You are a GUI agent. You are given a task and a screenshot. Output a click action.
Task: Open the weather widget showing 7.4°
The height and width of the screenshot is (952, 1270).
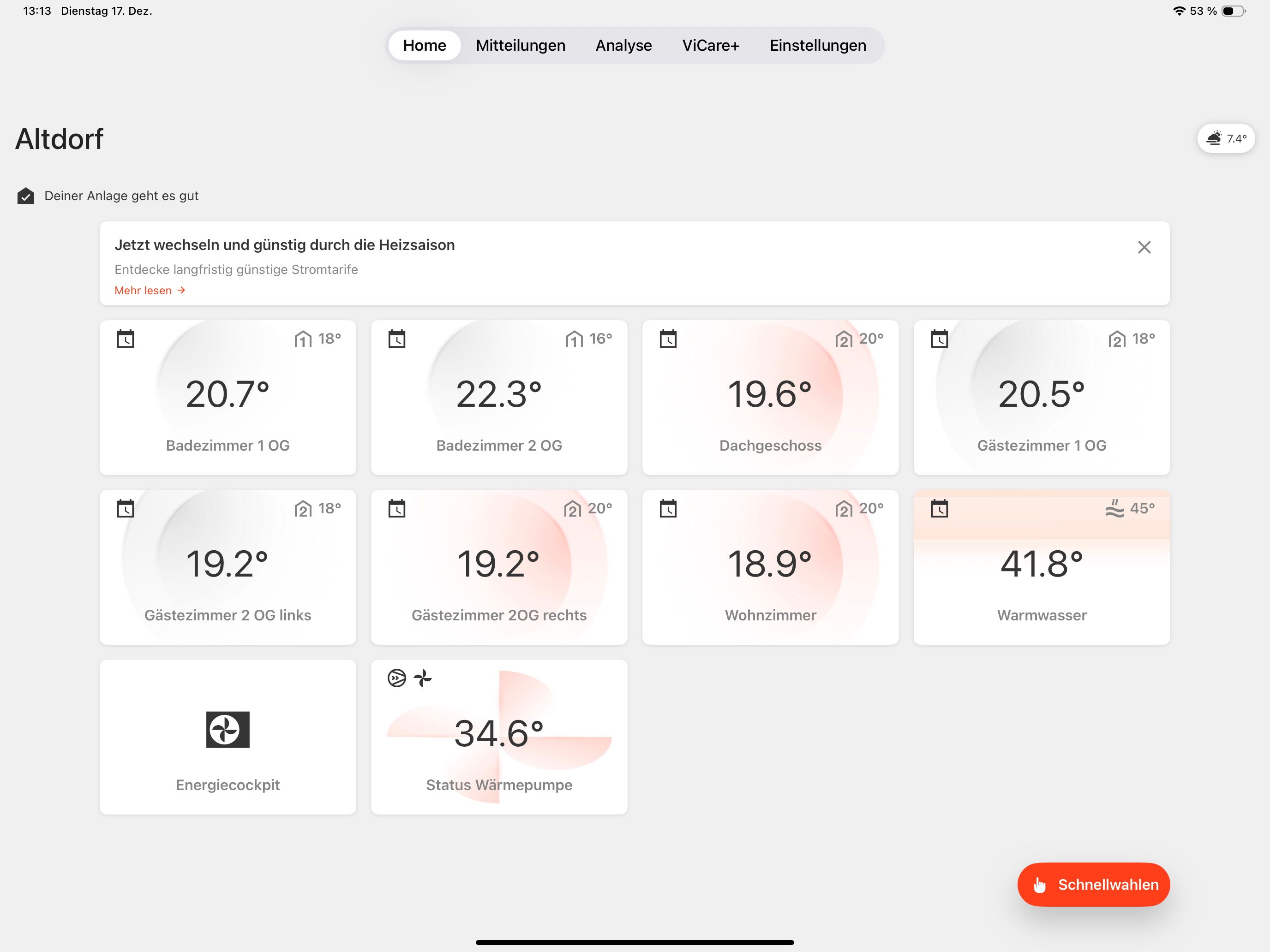point(1226,138)
